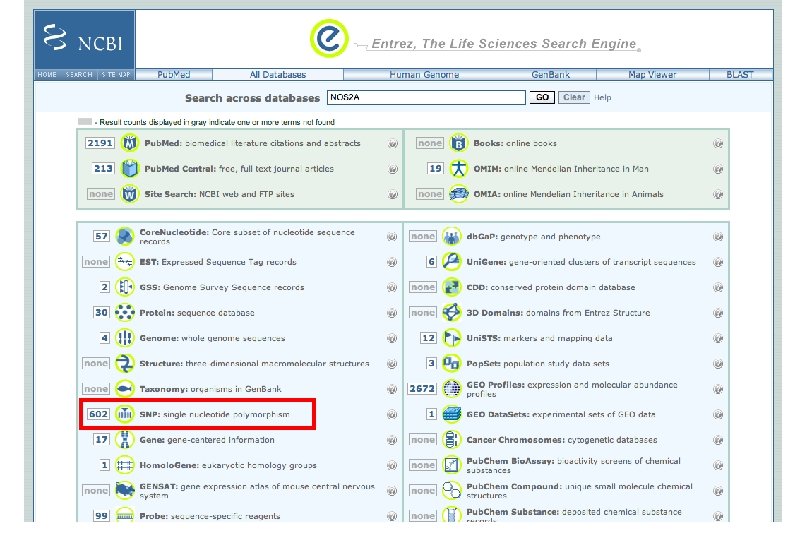Open the 213 PubMed Central results
Screen dimensions: 810x540
pyautogui.click(x=103, y=168)
